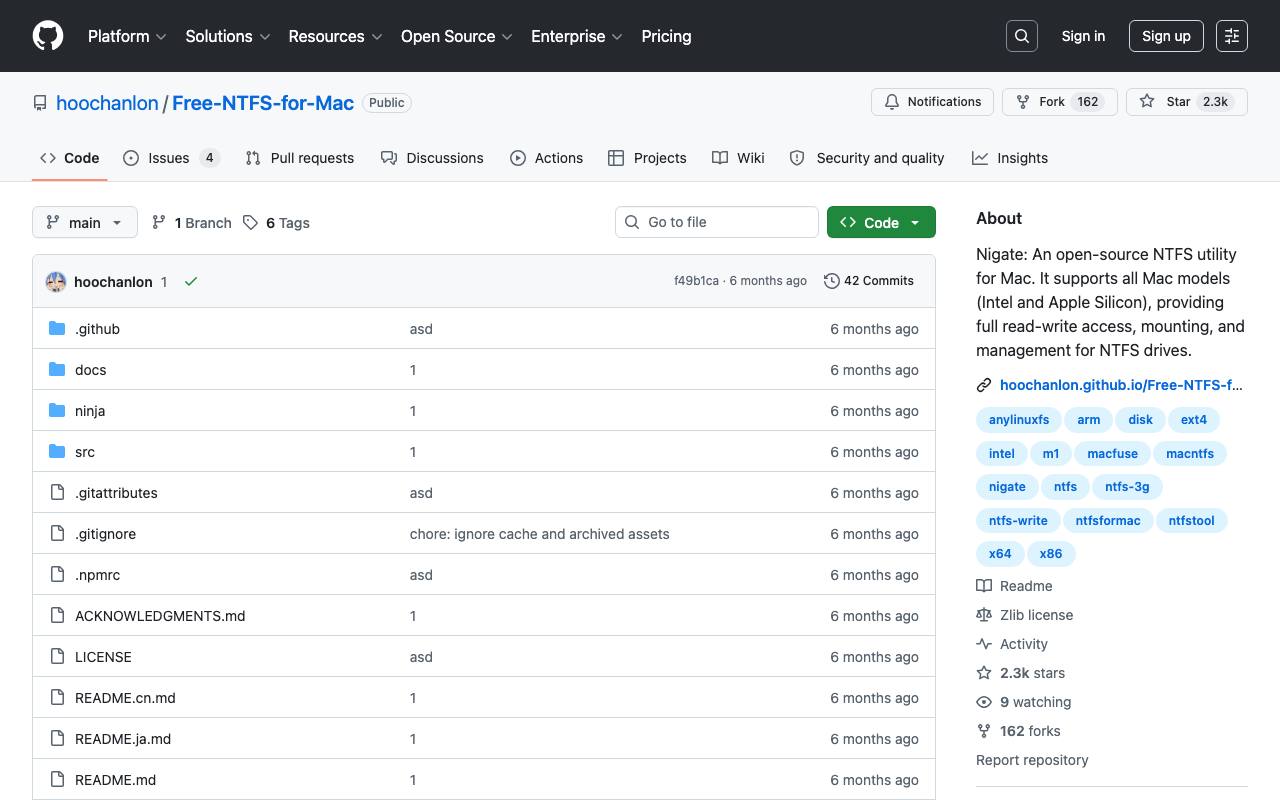Fork the repository with Fork button

(x=1059, y=102)
